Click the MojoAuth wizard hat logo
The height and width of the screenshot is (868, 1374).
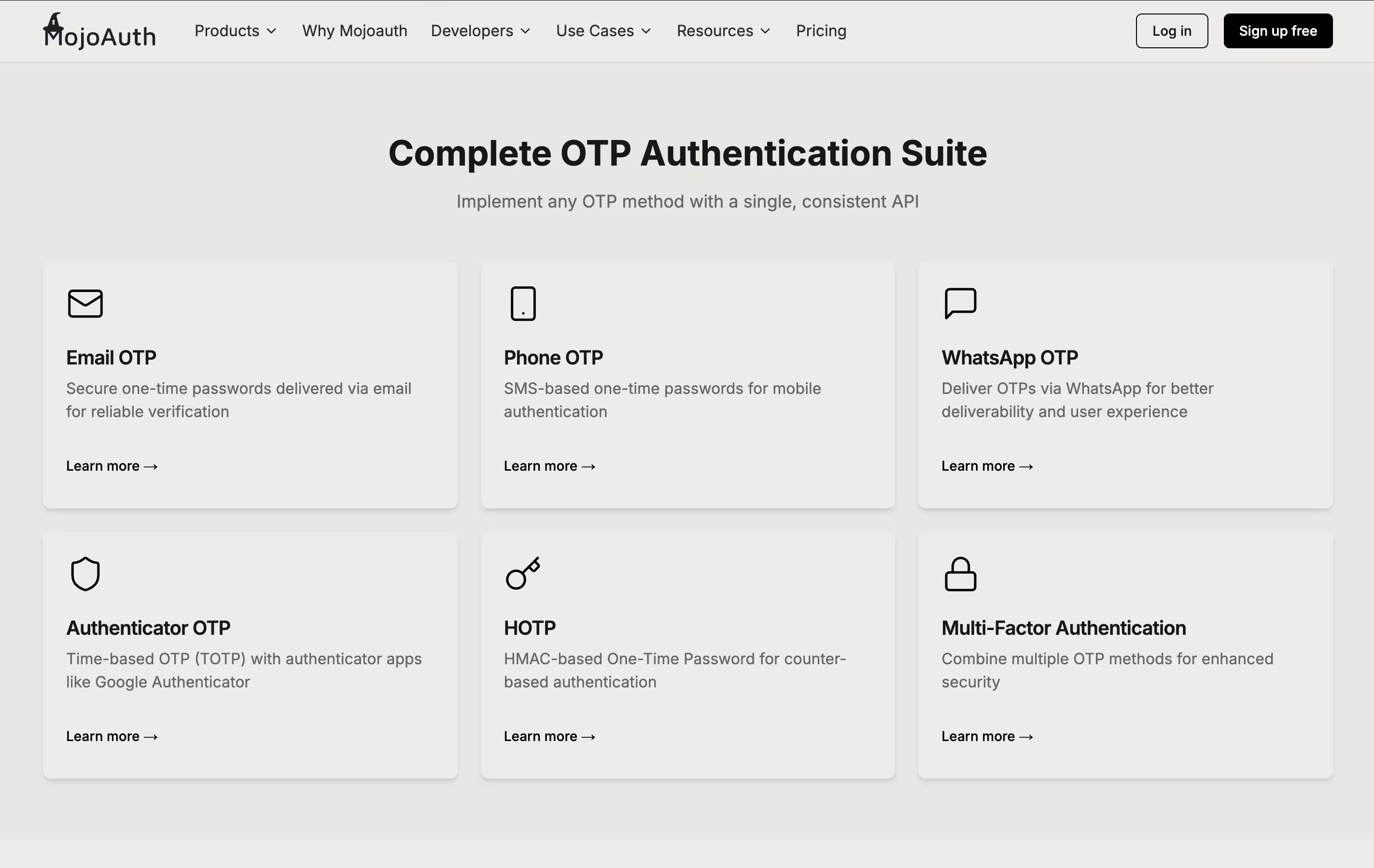pyautogui.click(x=54, y=25)
